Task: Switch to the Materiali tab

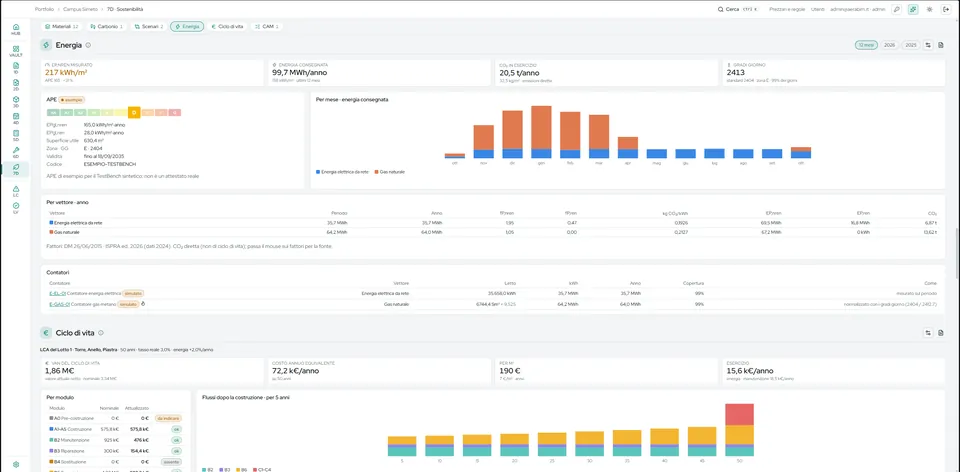Action: tap(61, 26)
